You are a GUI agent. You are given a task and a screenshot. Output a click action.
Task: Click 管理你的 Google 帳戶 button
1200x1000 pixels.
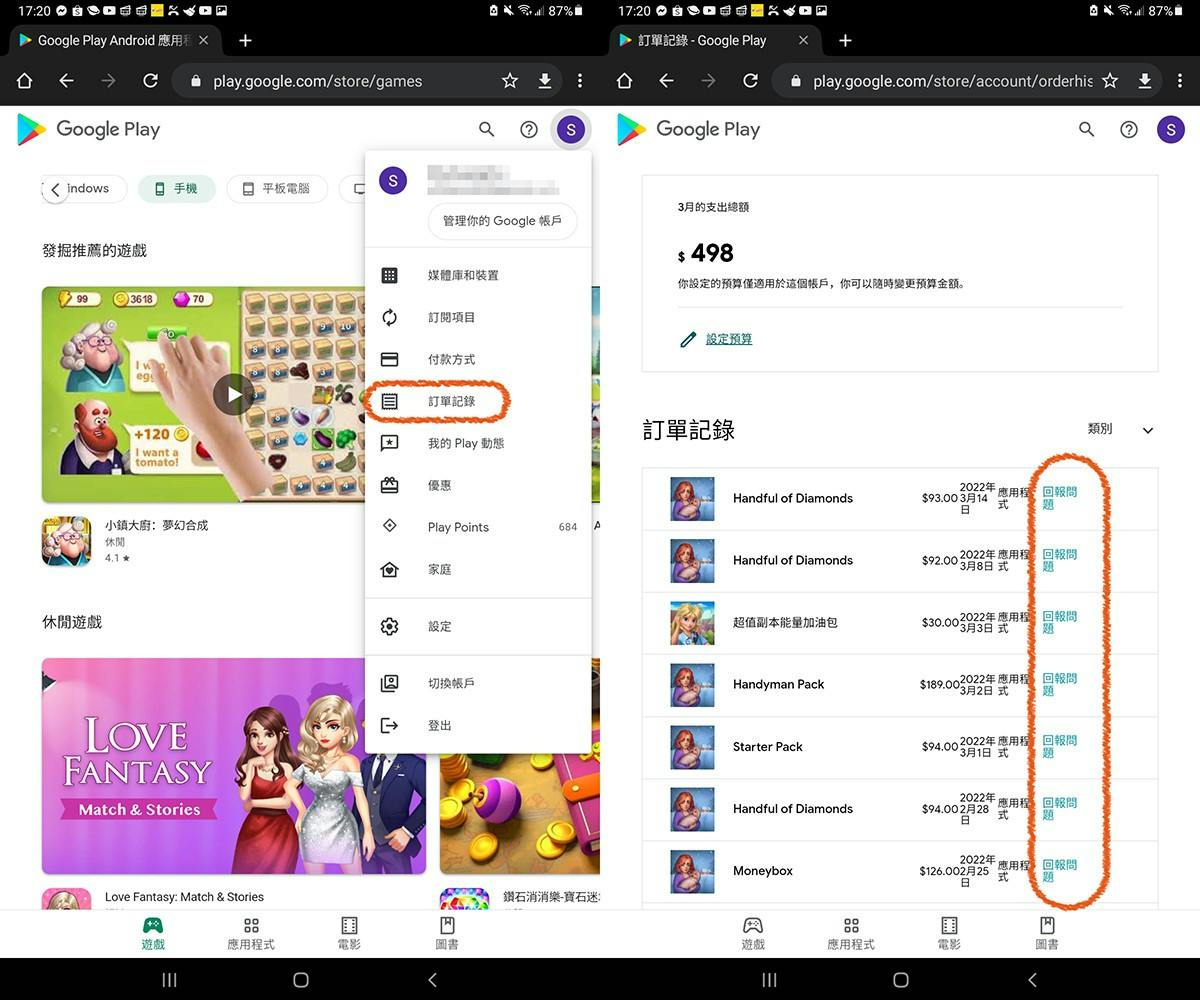click(x=502, y=221)
